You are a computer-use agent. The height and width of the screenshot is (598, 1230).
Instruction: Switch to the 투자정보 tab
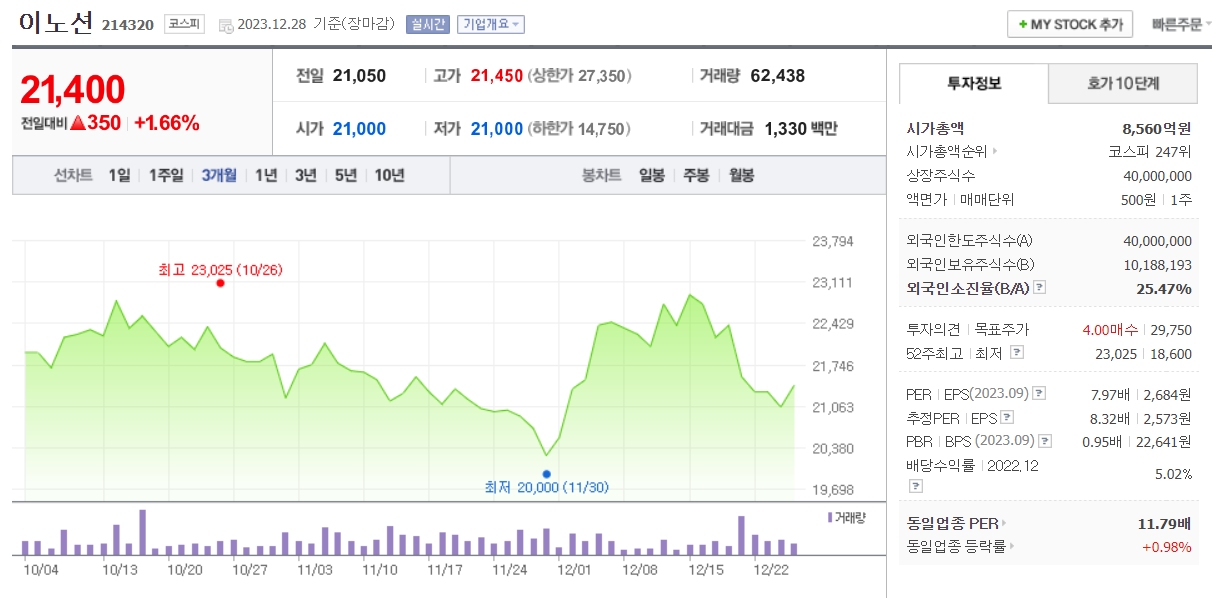point(973,84)
